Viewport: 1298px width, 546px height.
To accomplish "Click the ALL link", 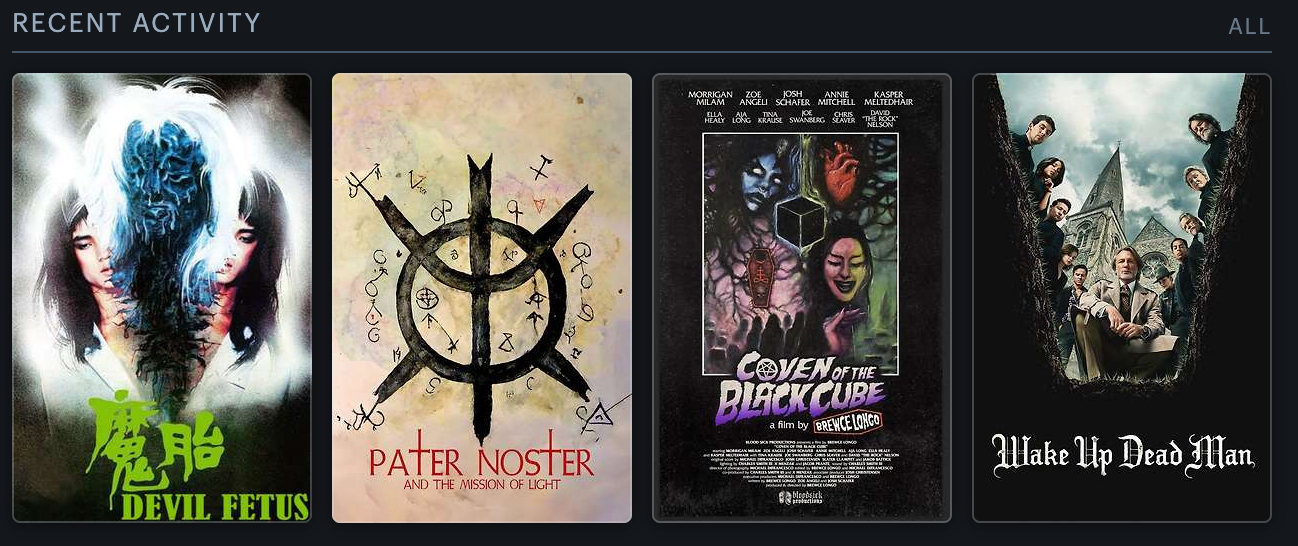I will [x=1249, y=27].
